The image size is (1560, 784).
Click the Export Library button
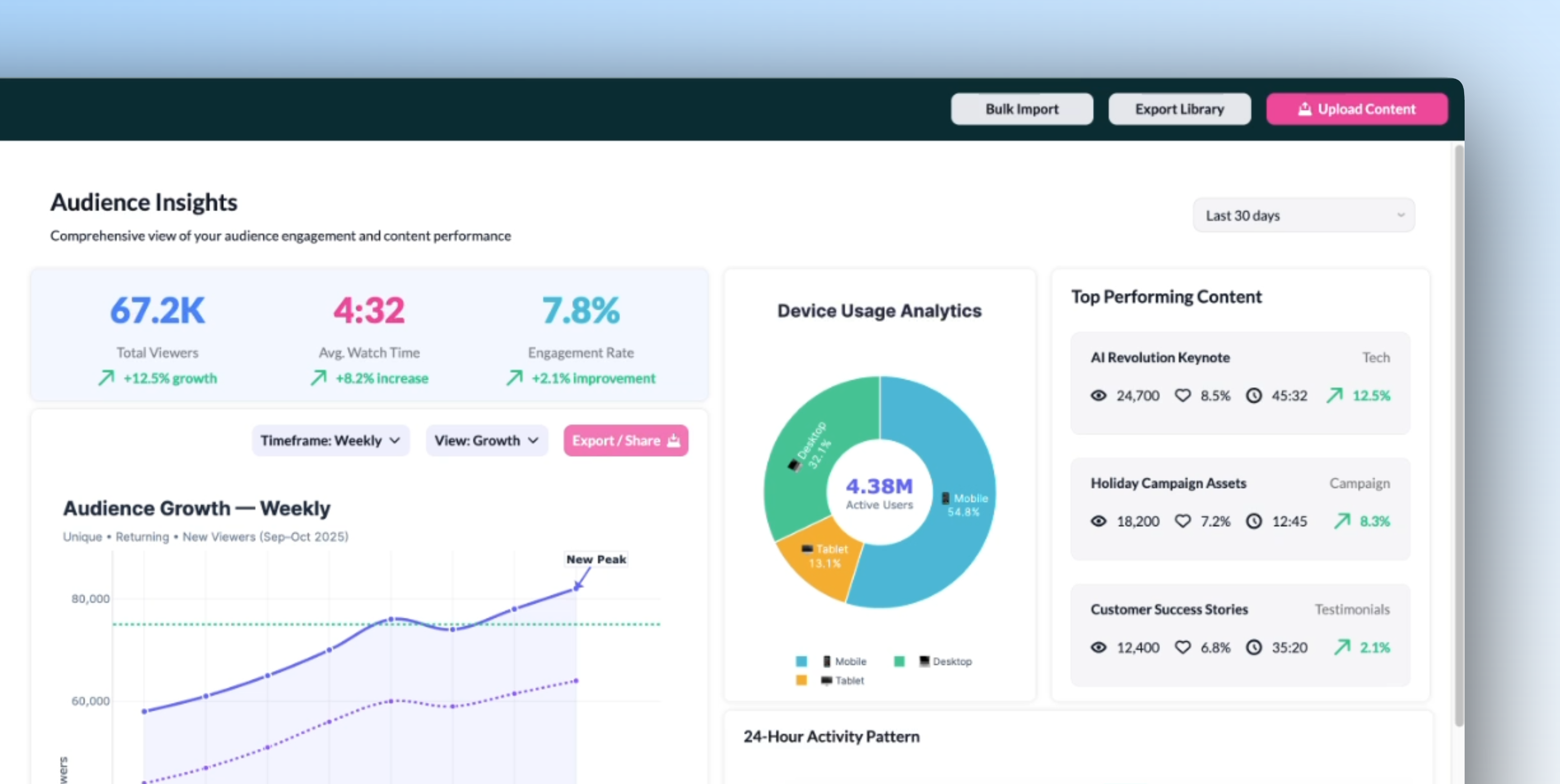(1179, 109)
